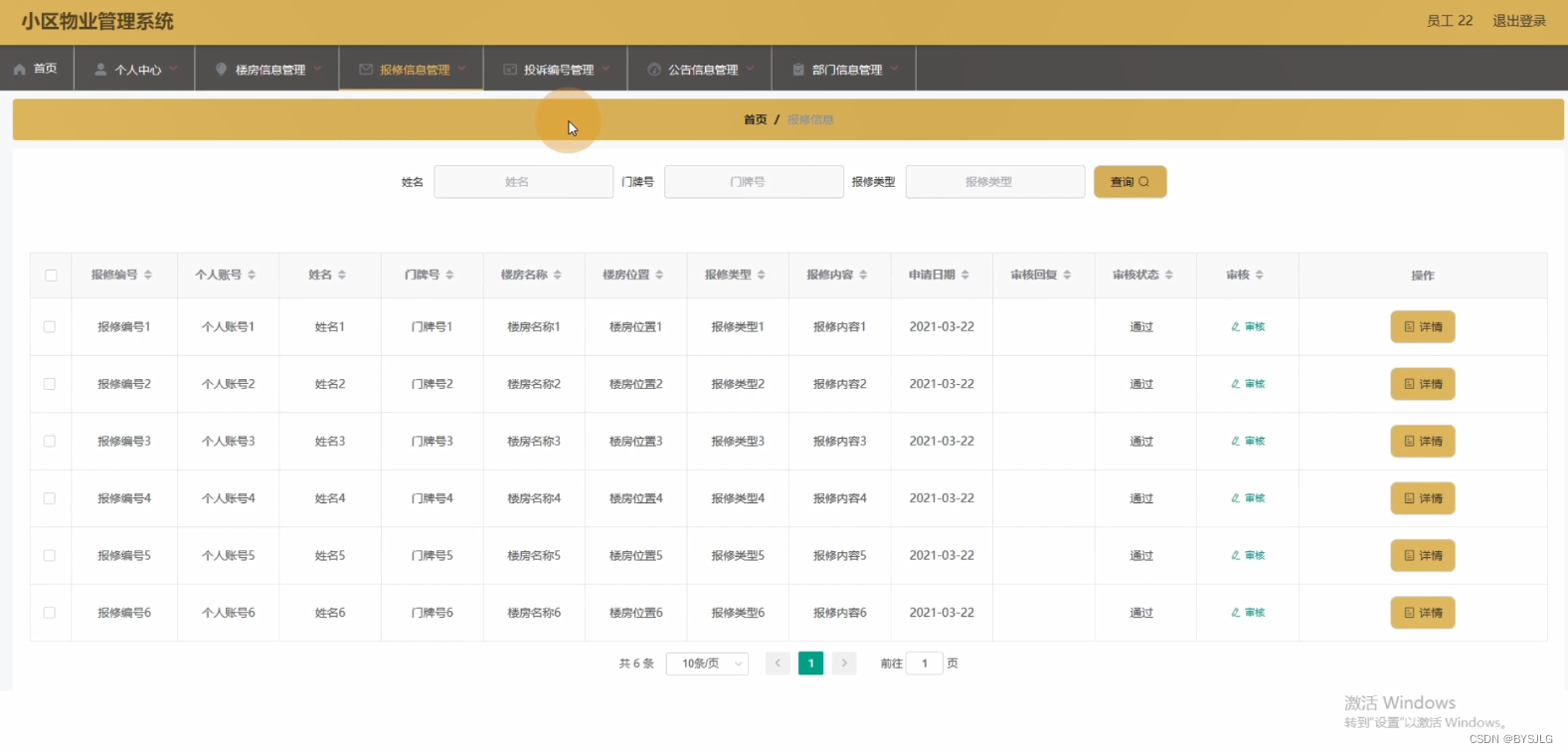Click sort arrows on 楼房名称 column
The height and width of the screenshot is (753, 1568).
coord(558,275)
